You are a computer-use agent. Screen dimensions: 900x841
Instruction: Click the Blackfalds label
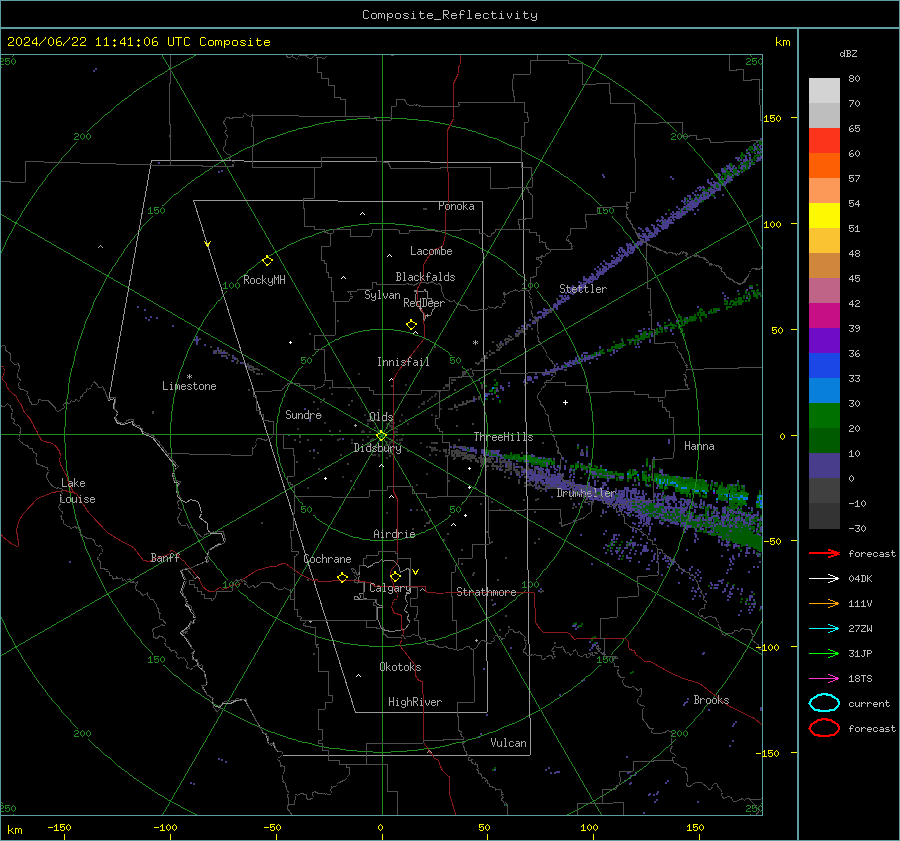click(425, 277)
